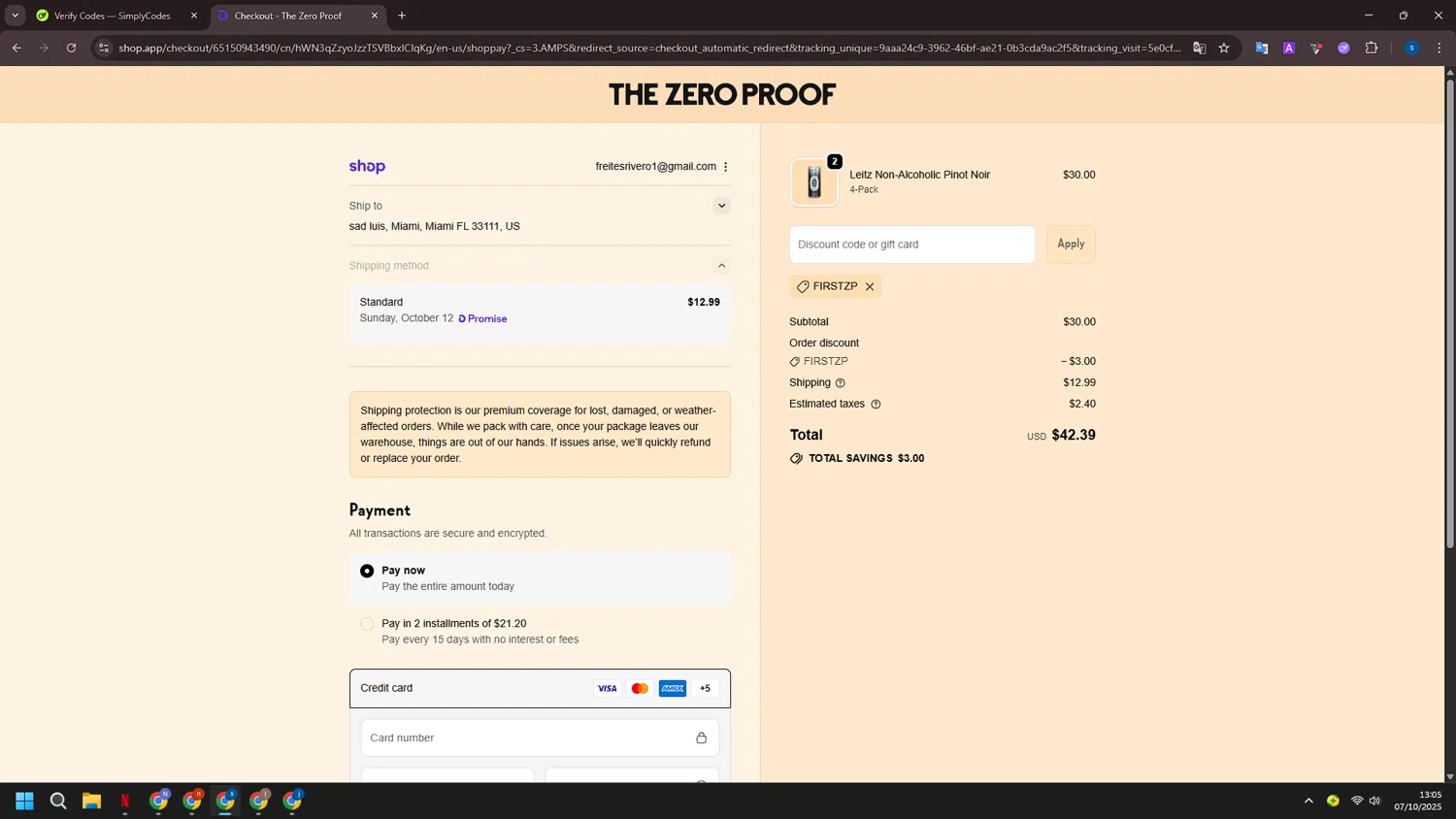
Task: Select the Checkout - The Zero Proof tab
Action: [x=288, y=16]
